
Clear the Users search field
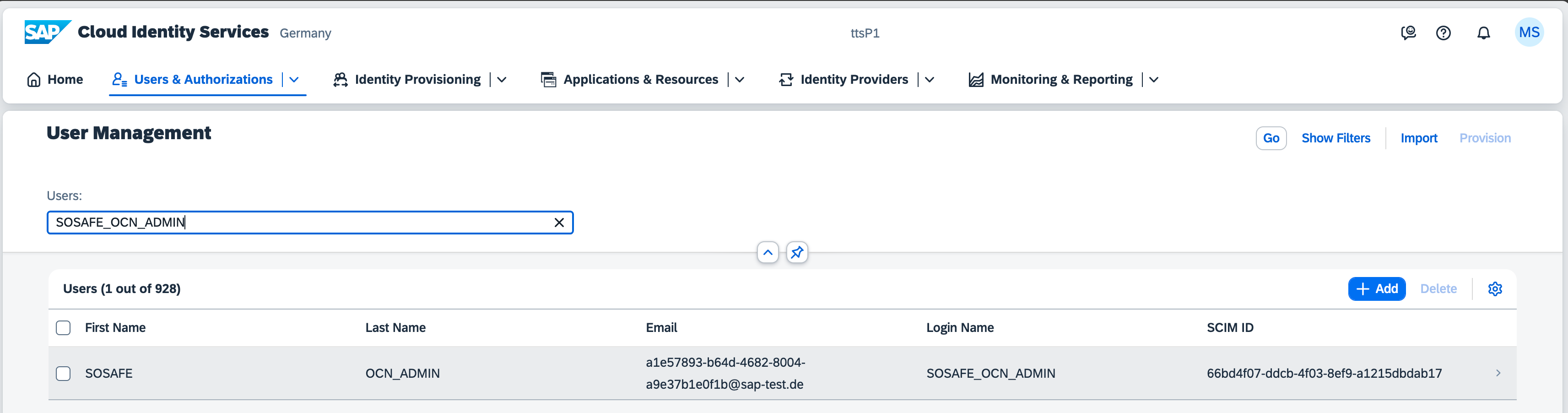coord(559,223)
